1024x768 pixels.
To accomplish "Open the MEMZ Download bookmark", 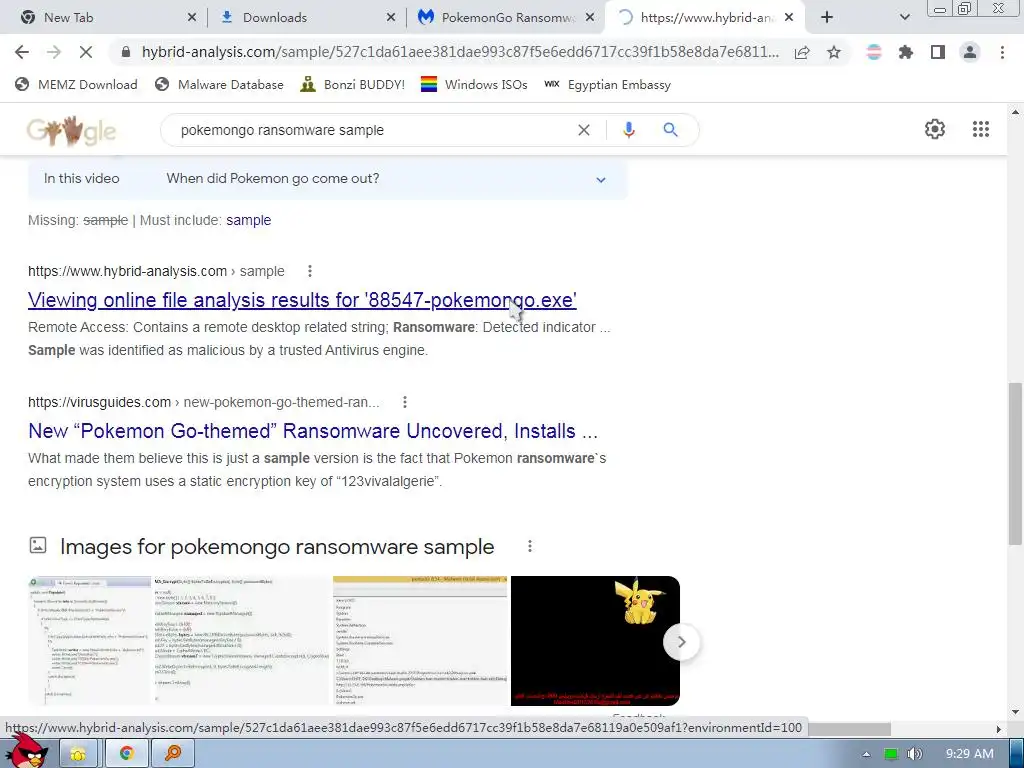I will [x=76, y=85].
